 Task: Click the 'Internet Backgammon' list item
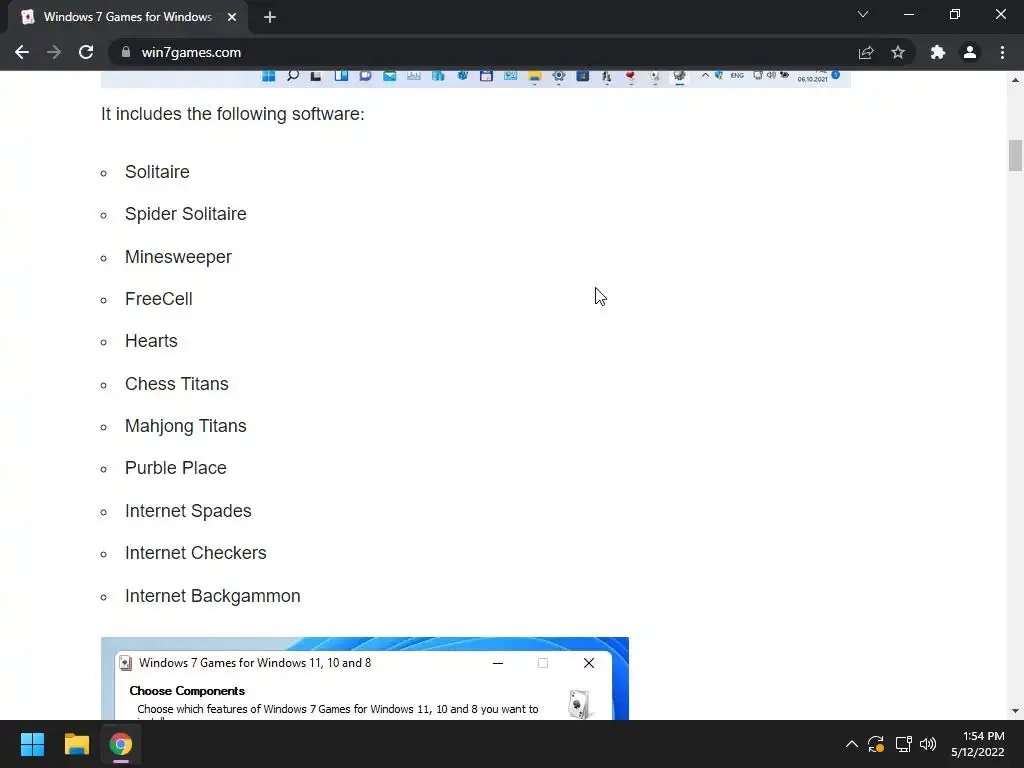coord(212,596)
